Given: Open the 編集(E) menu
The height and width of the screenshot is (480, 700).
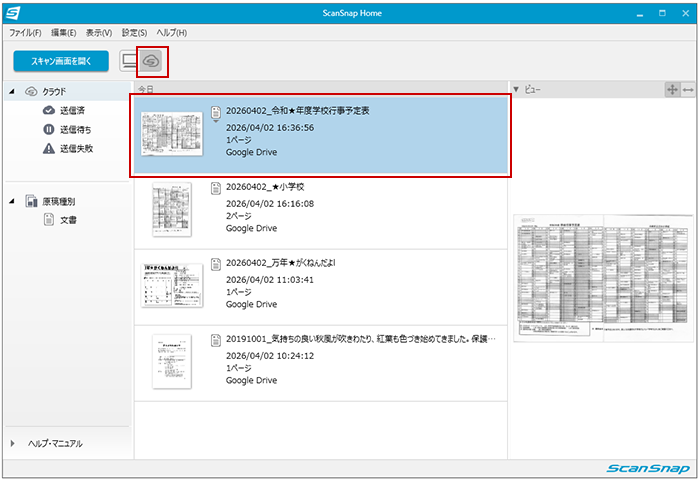Looking at the screenshot, I should [x=63, y=33].
